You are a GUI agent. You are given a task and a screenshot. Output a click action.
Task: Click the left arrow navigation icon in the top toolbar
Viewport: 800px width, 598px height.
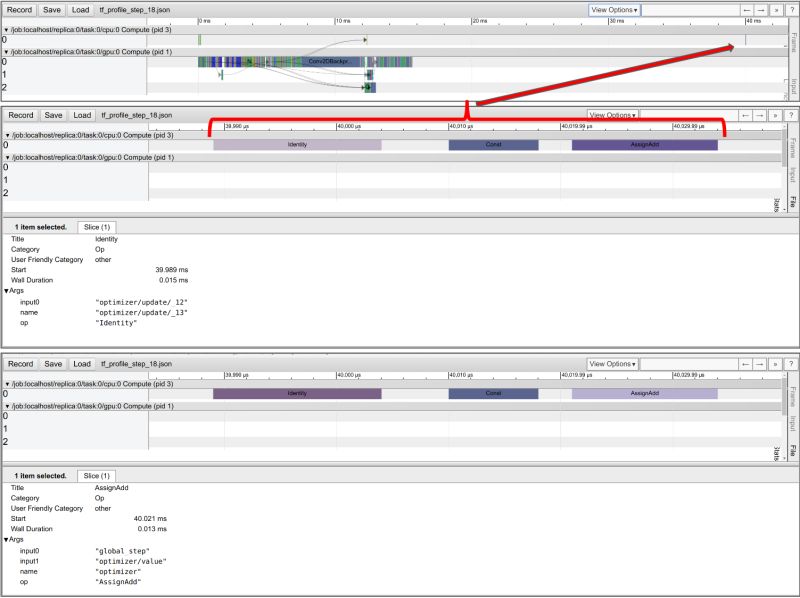click(746, 10)
